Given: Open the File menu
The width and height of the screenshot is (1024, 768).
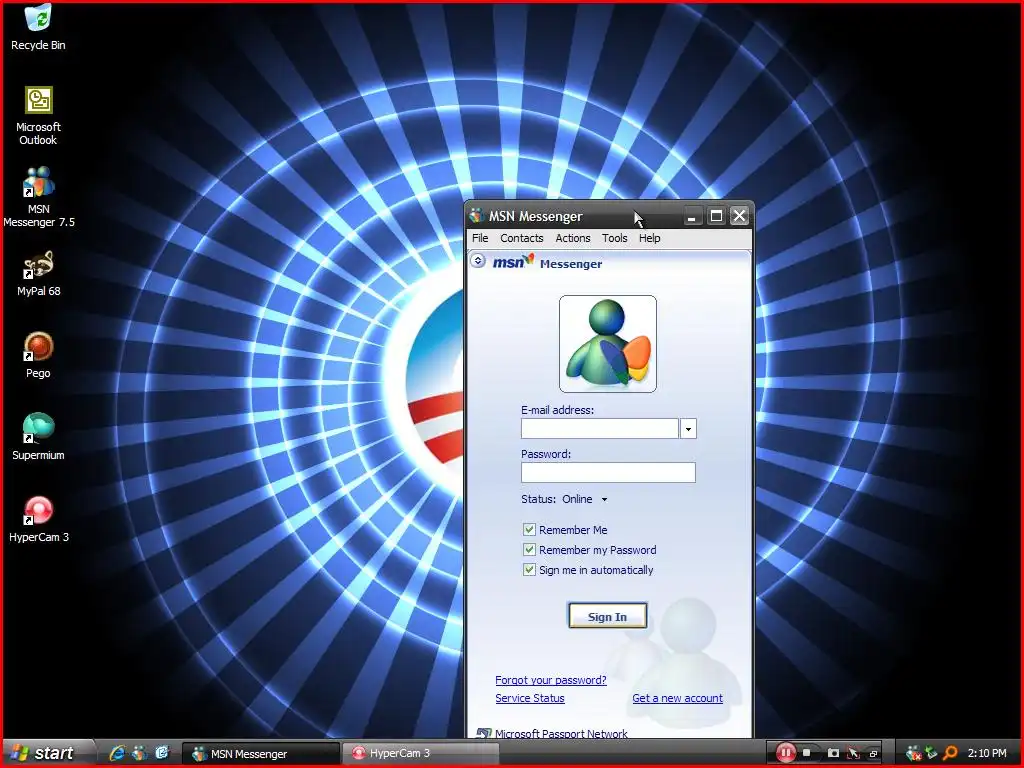Looking at the screenshot, I should (480, 238).
